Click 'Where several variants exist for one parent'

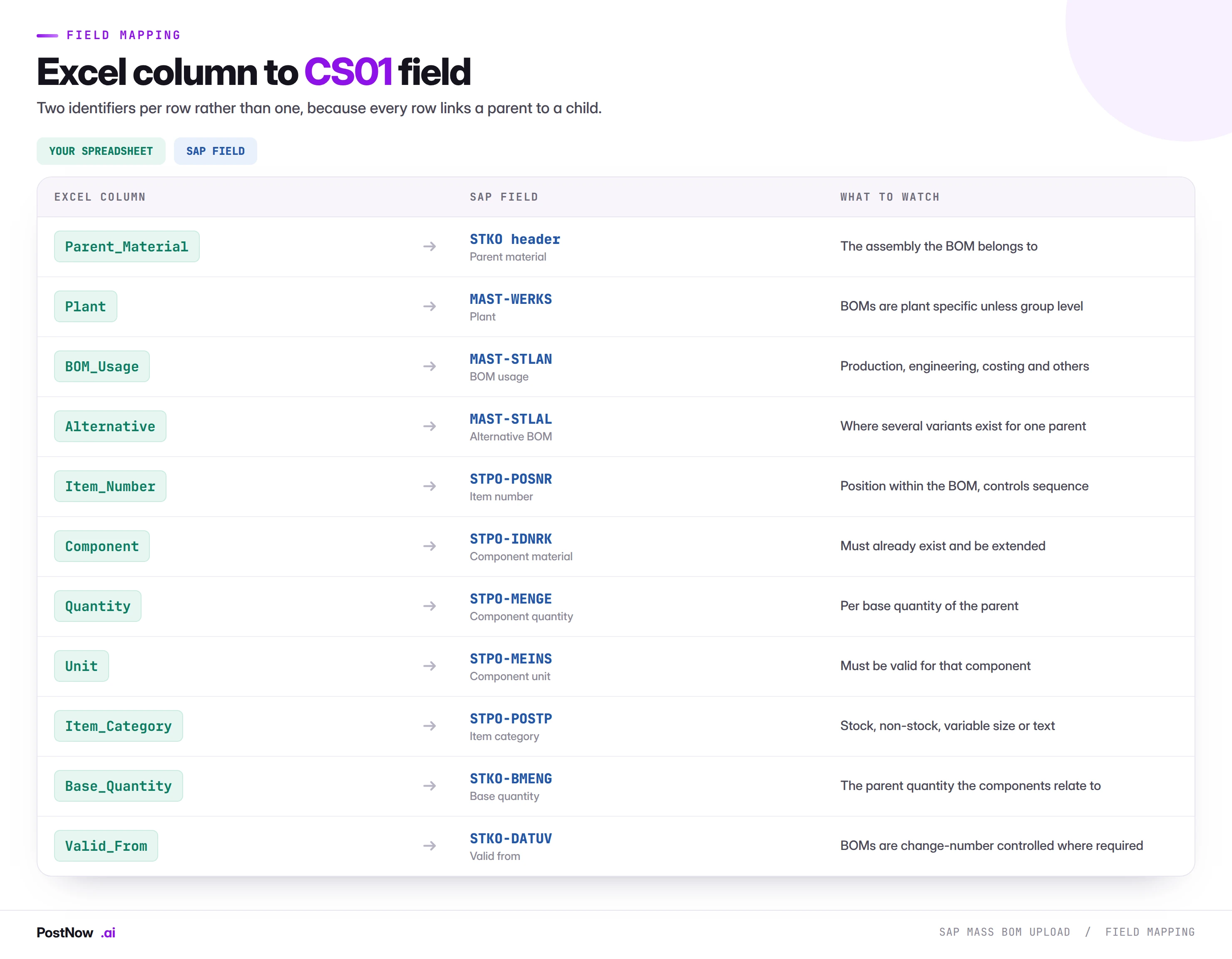(963, 427)
